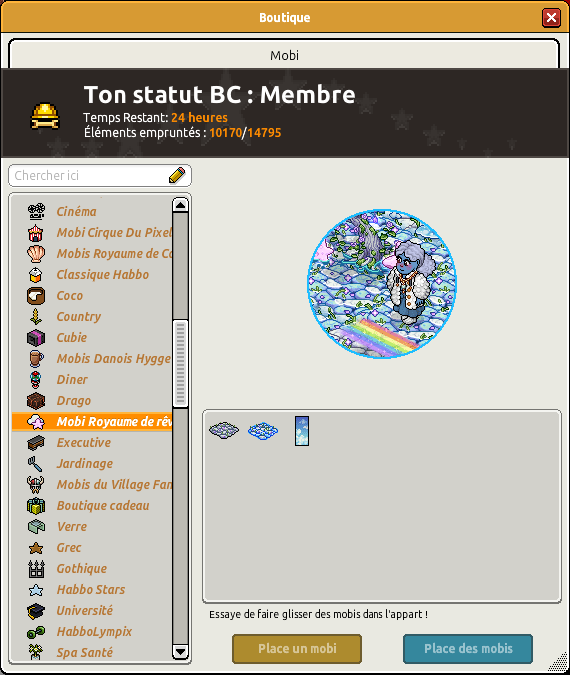The width and height of the screenshot is (570, 675).
Task: Click the category list scrollbar thumb
Action: tap(180, 363)
